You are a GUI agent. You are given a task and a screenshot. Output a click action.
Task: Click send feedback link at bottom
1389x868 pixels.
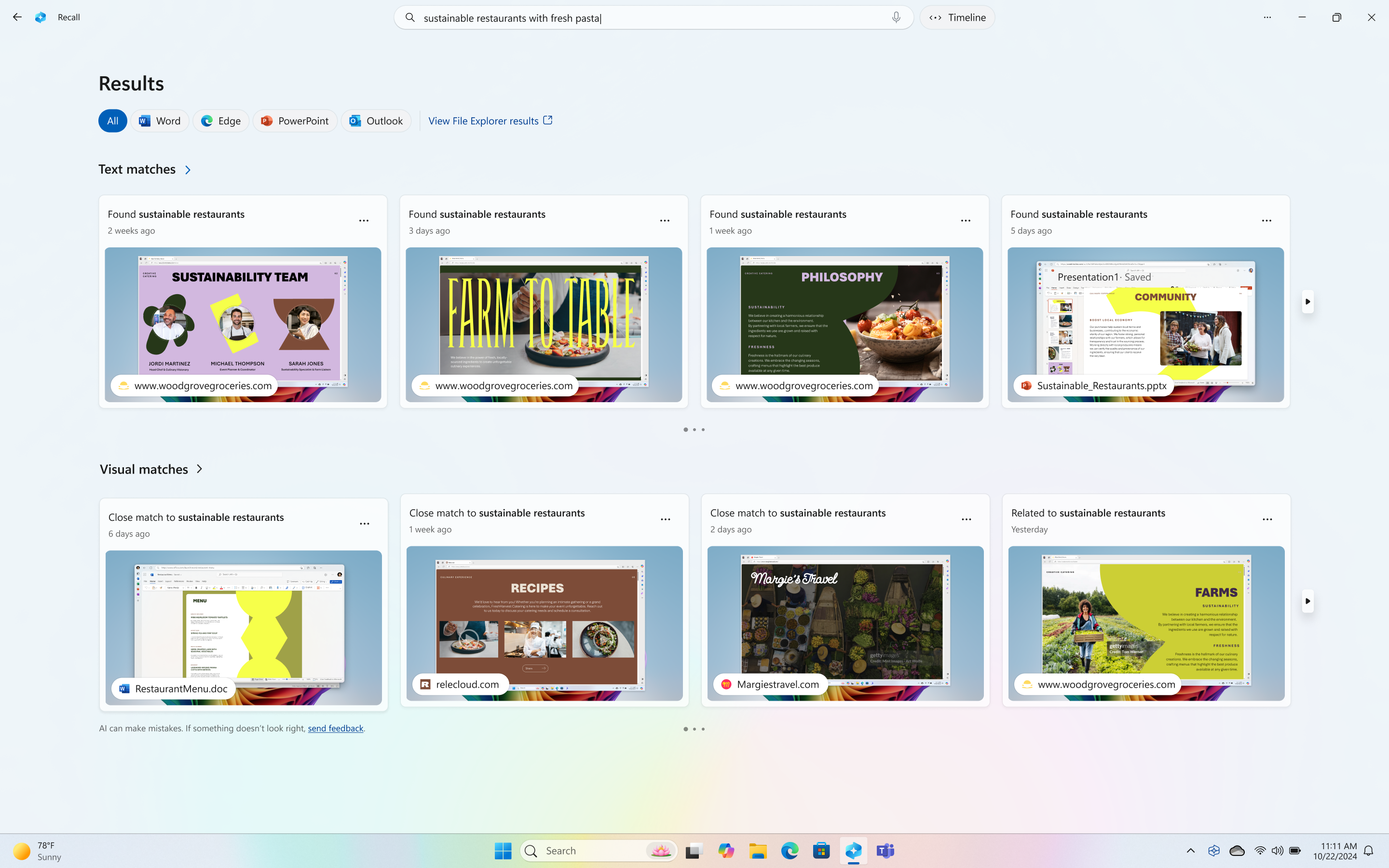[x=335, y=728]
